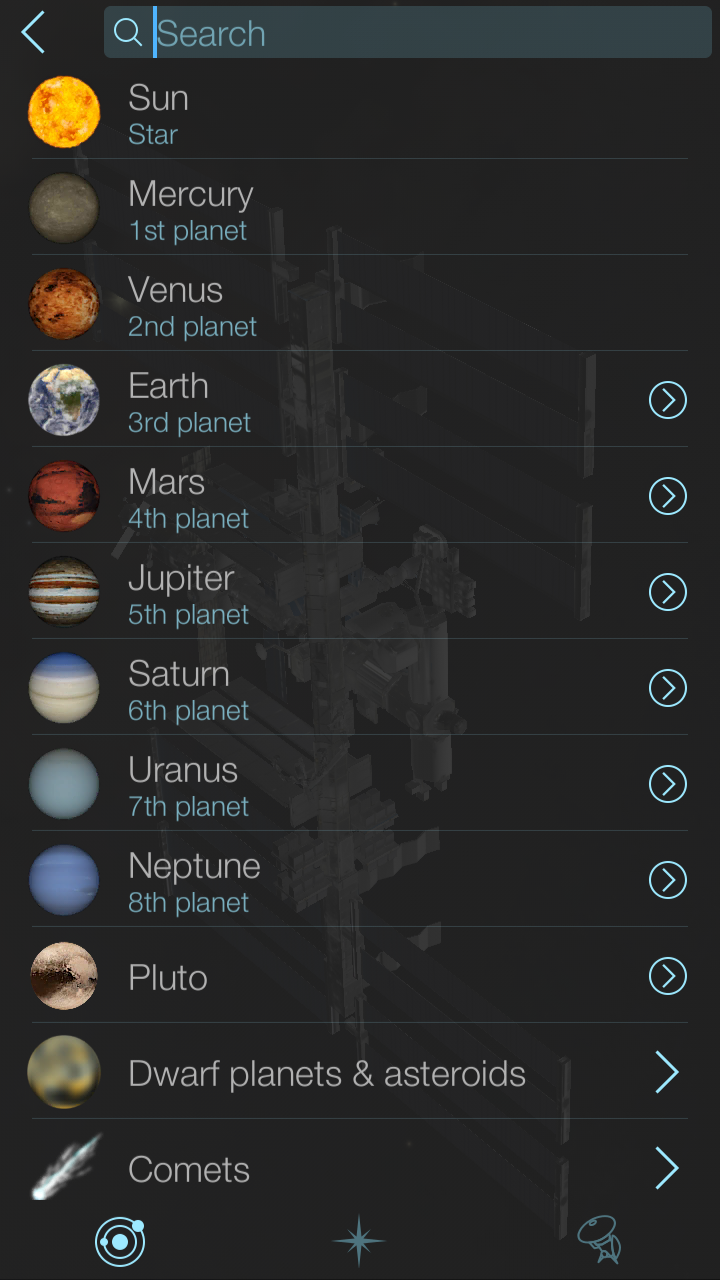The width and height of the screenshot is (720, 1280).
Task: Tap the circled arrow beside Uranus
Action: [x=668, y=785]
